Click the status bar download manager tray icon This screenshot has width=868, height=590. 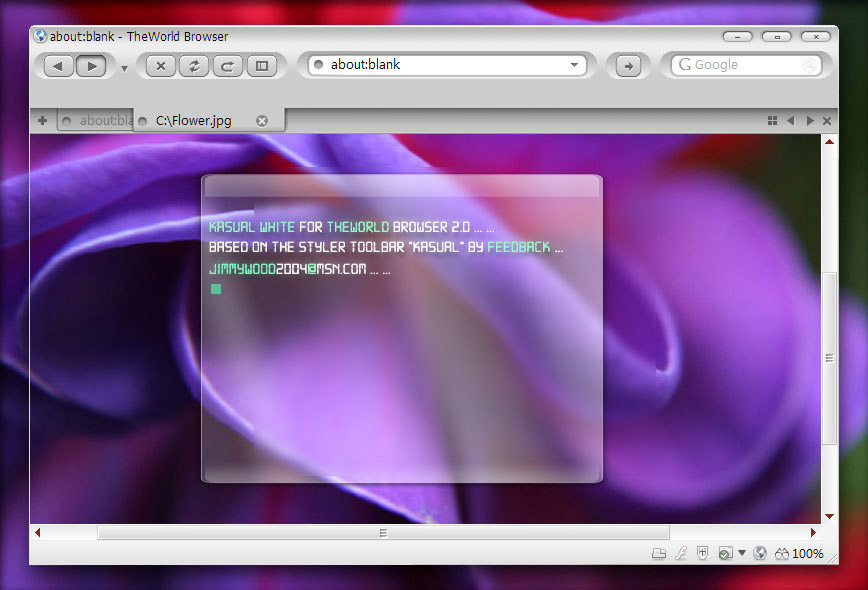[659, 553]
